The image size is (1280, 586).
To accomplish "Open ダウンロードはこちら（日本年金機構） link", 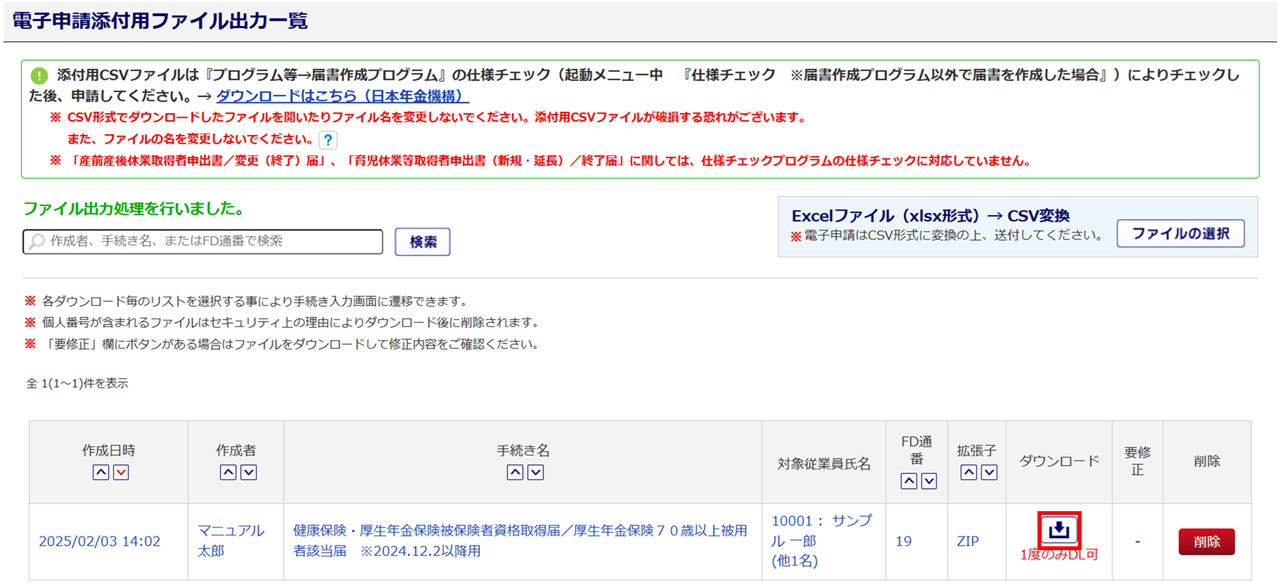I will point(343,96).
